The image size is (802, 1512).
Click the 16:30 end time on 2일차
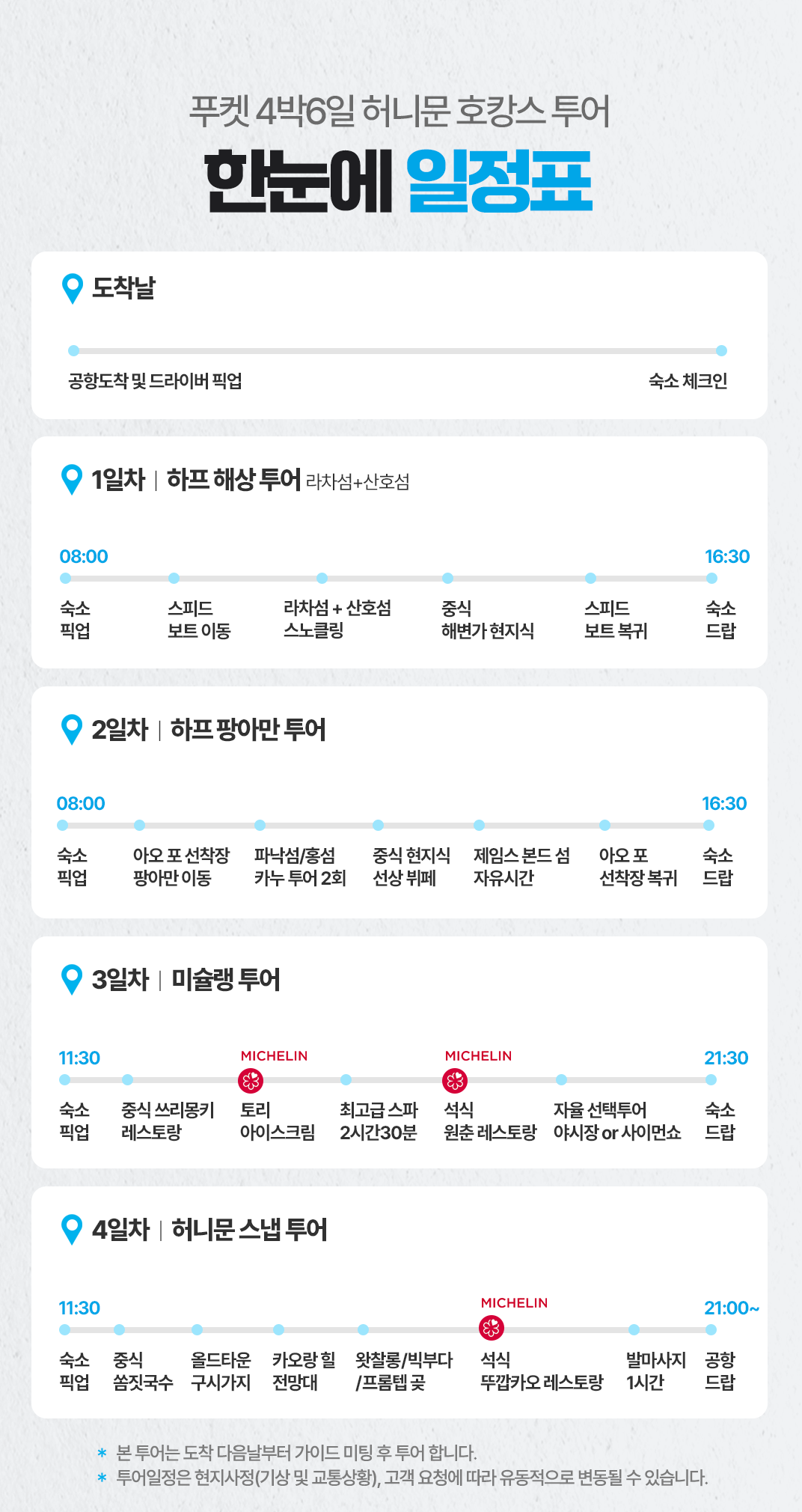coord(724,803)
